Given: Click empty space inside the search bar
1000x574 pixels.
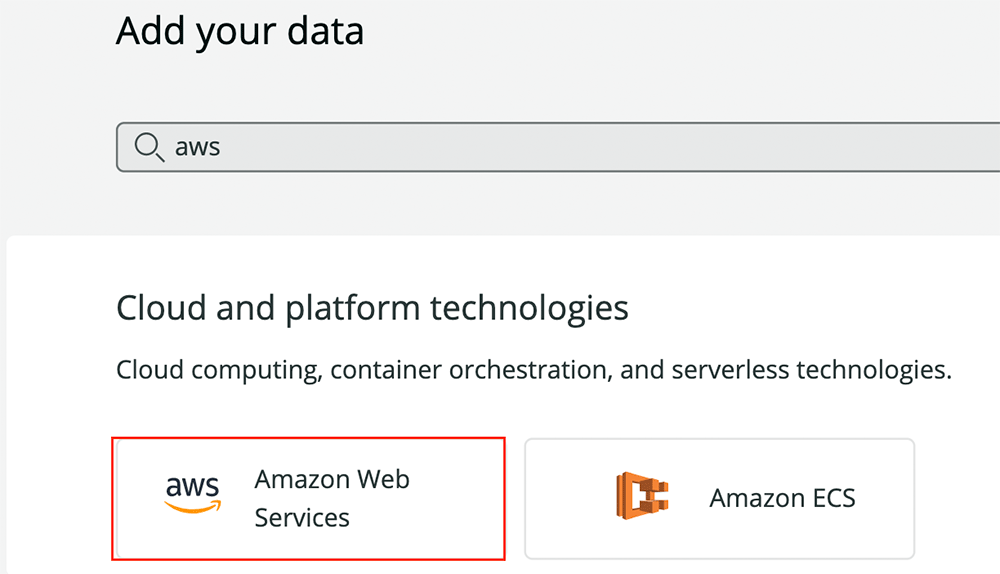Looking at the screenshot, I should tap(606, 147).
